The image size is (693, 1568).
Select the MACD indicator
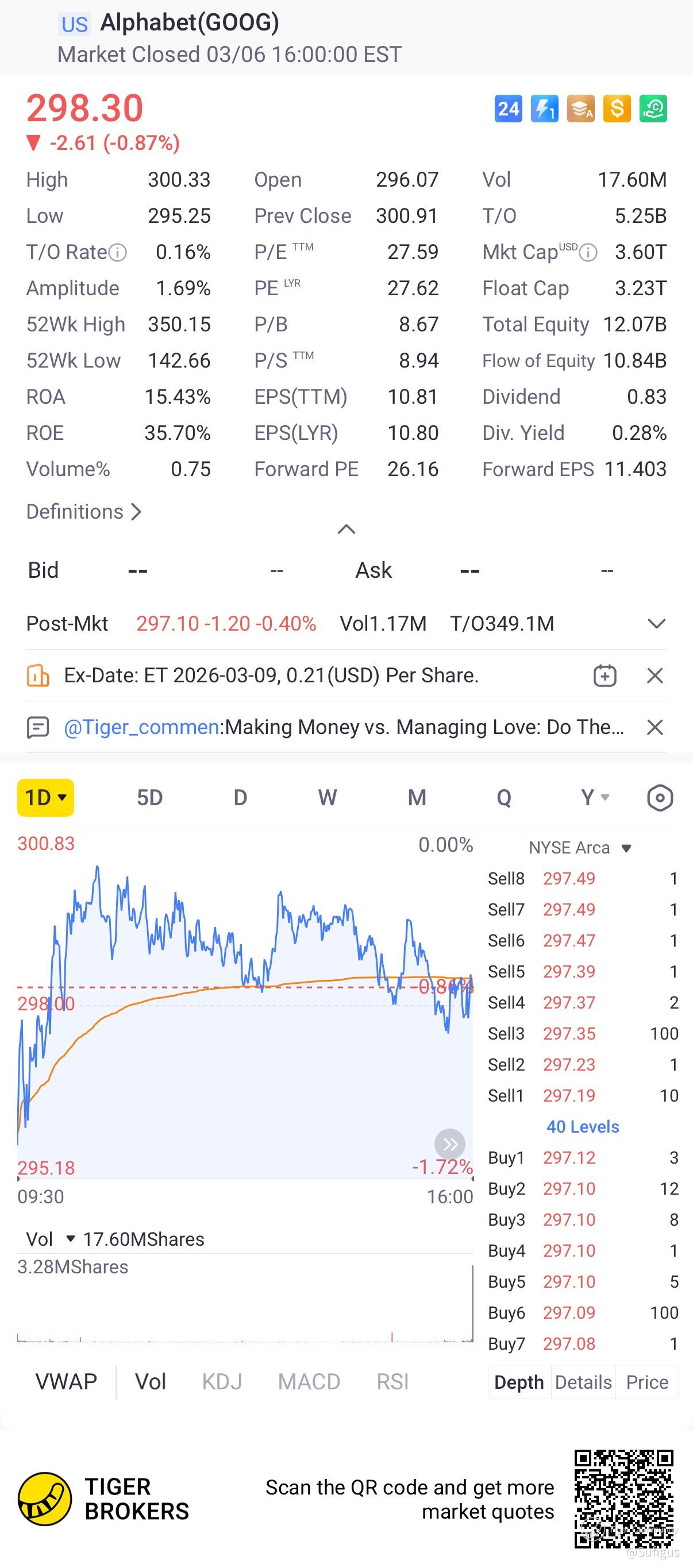coord(309,1382)
